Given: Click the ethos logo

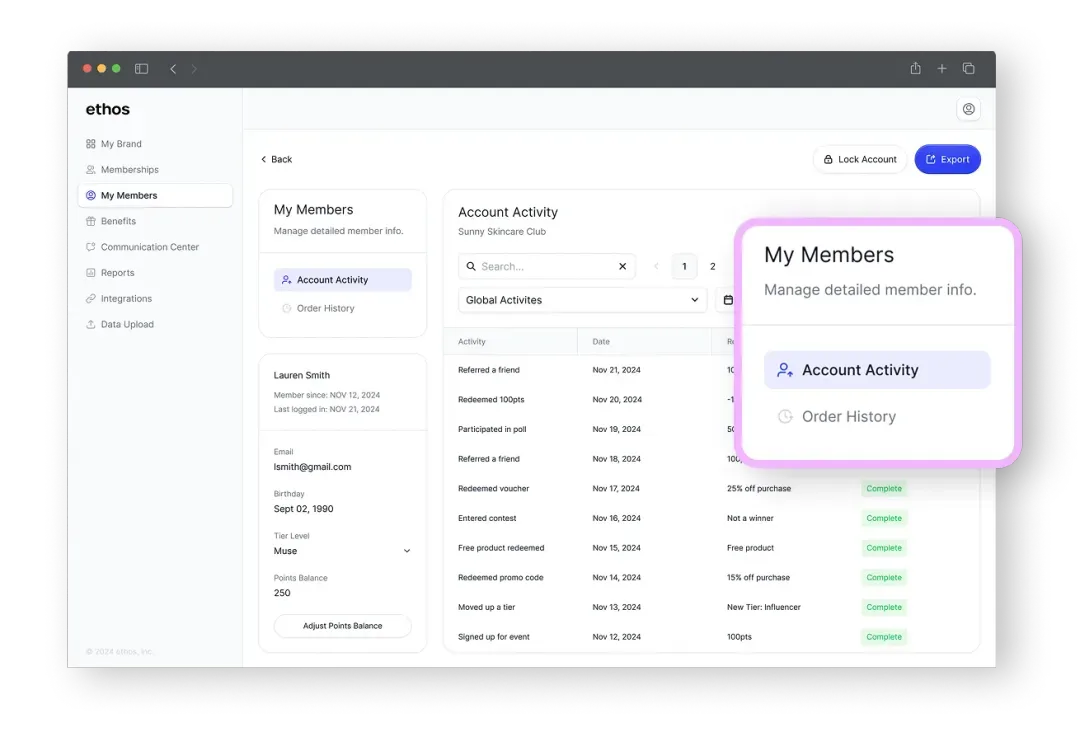Looking at the screenshot, I should tap(107, 109).
